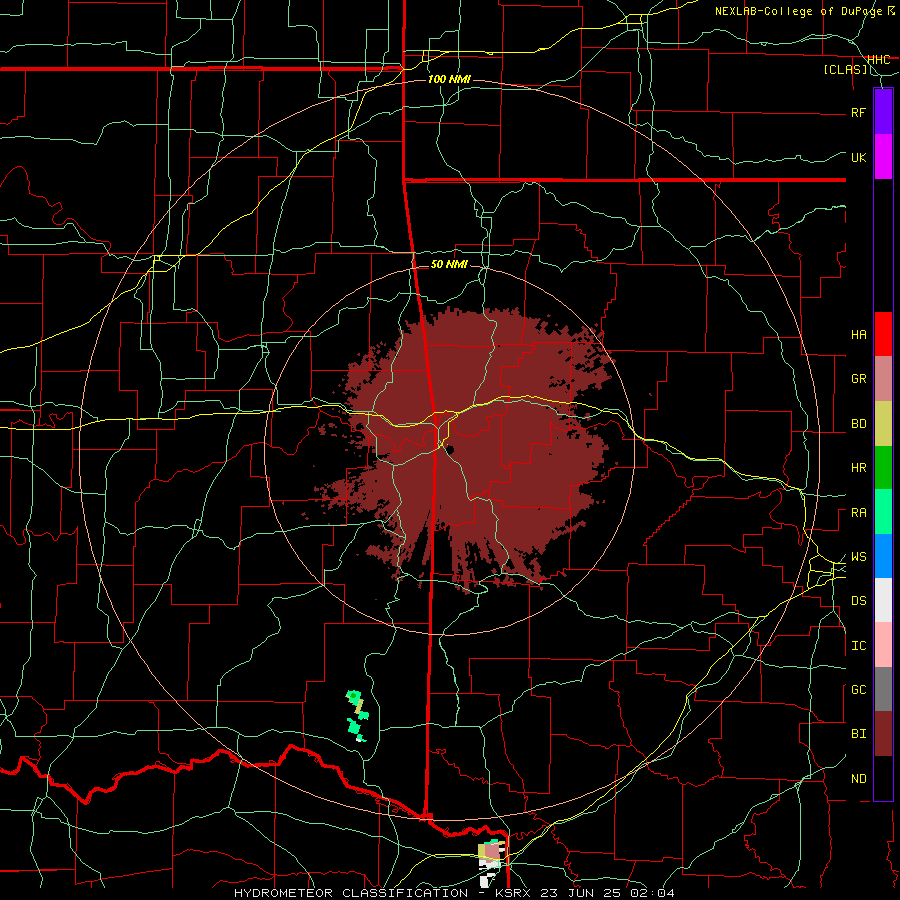
Task: Click the red HA legend color
Action: click(883, 334)
